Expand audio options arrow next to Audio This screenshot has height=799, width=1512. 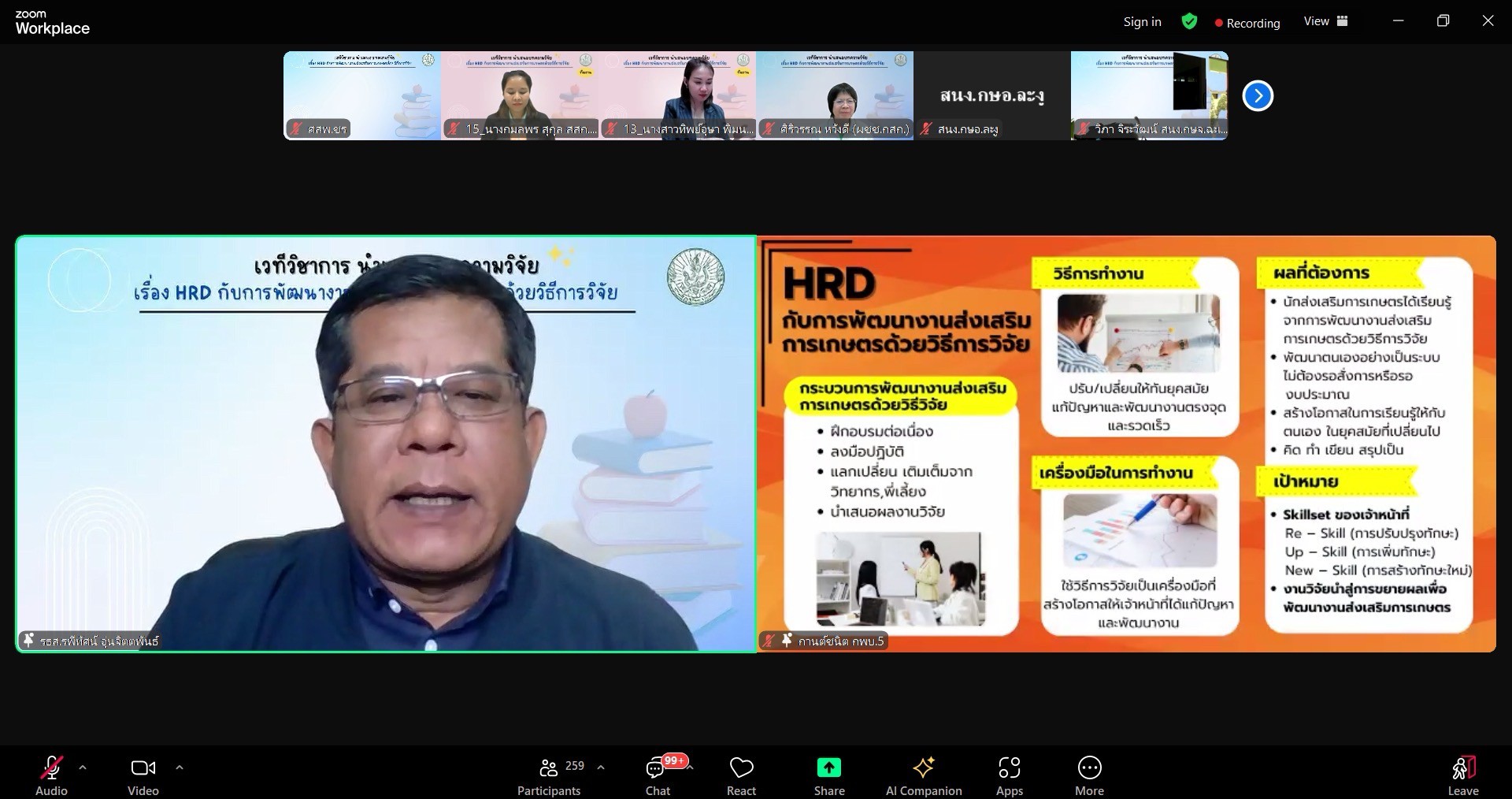tap(83, 767)
